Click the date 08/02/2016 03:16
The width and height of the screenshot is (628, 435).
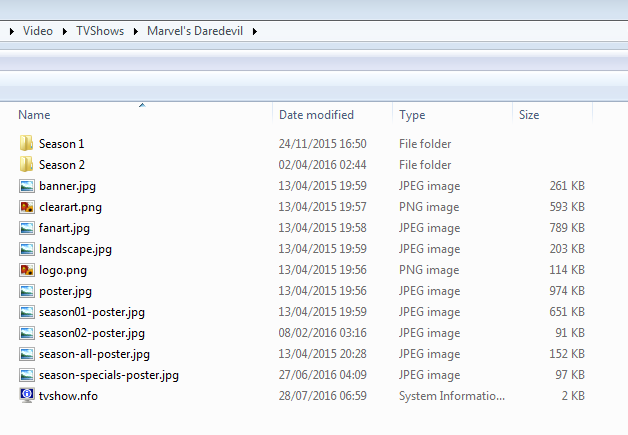point(322,333)
